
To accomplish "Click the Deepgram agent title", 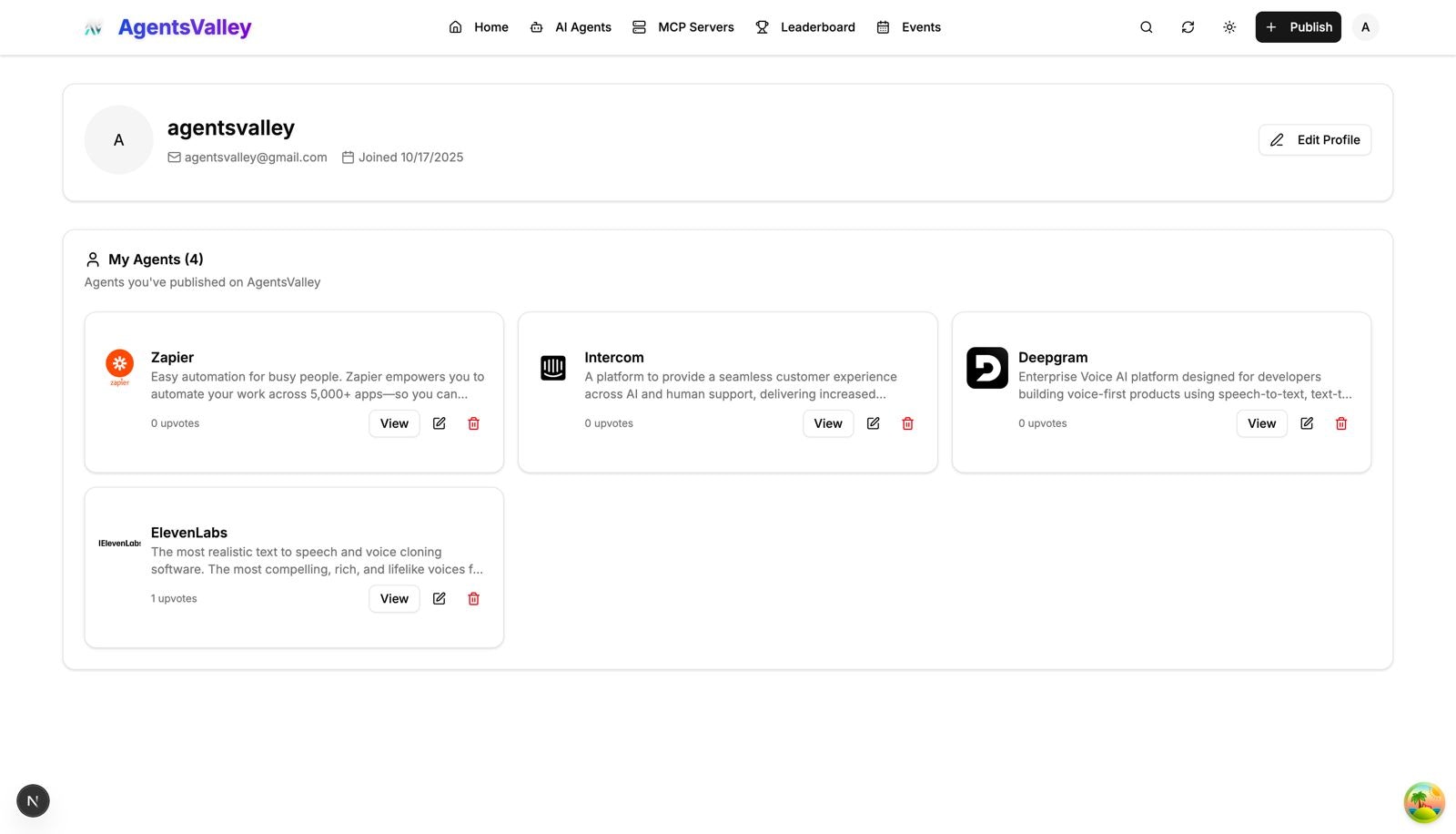I will coord(1053,358).
